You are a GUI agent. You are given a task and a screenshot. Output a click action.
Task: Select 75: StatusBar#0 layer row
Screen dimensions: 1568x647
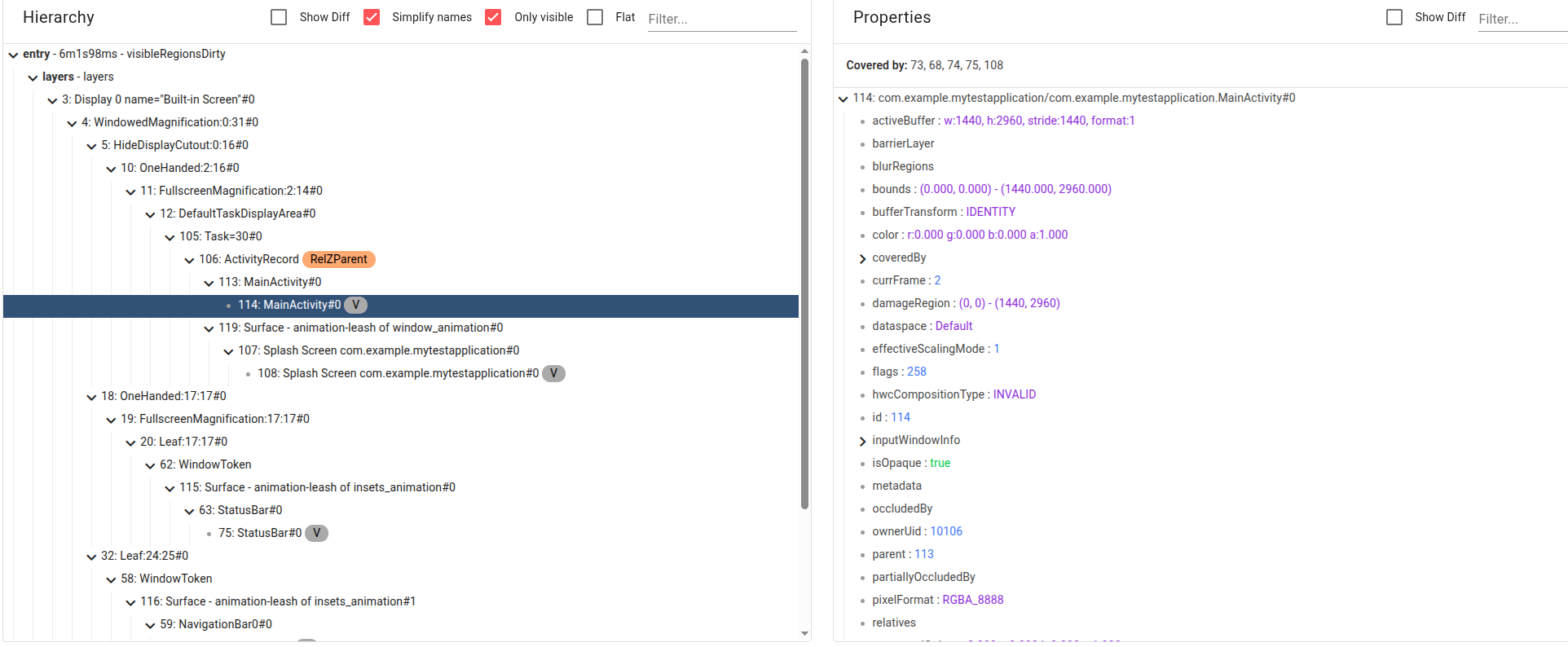click(401, 533)
